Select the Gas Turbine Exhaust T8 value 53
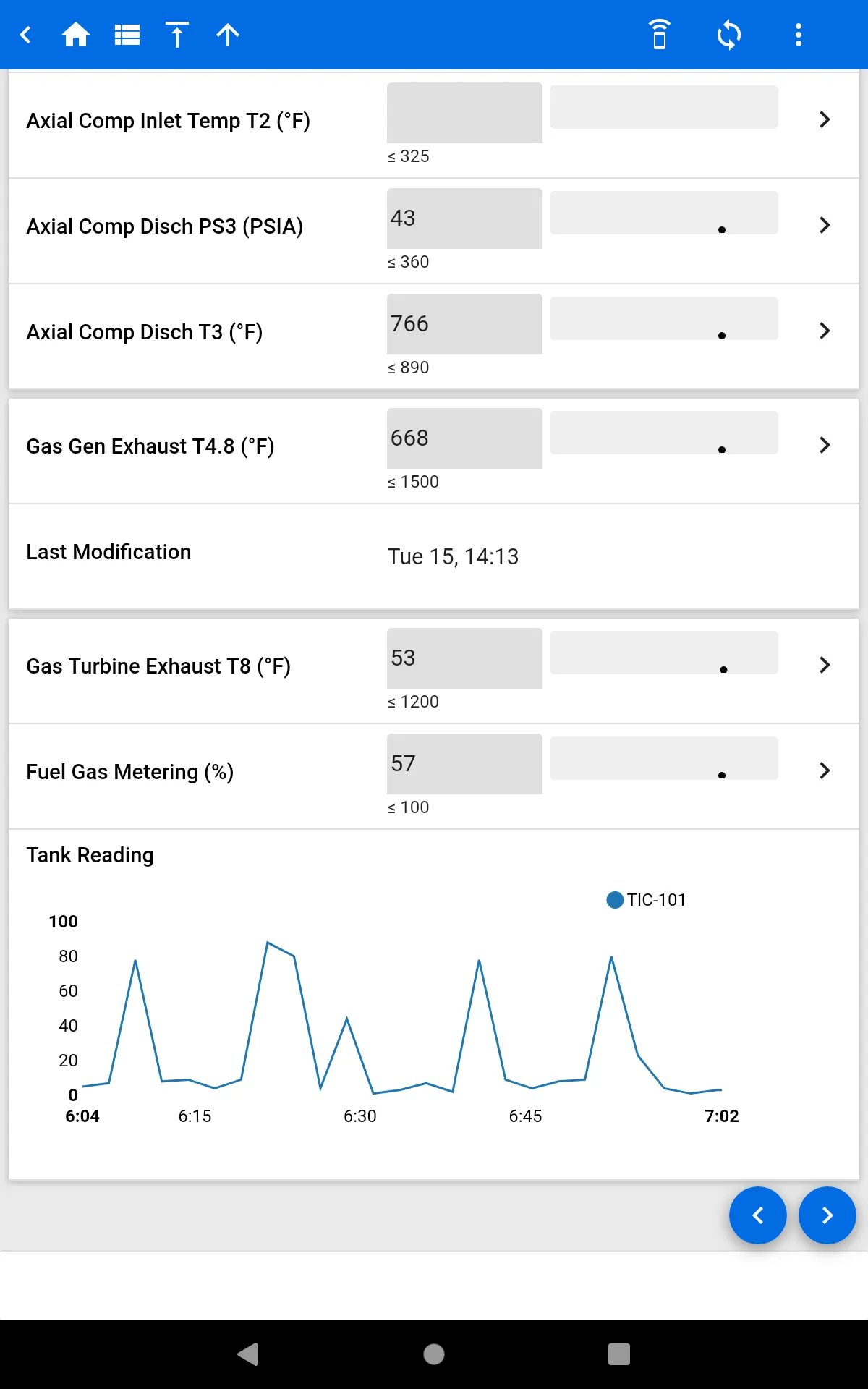Image resolution: width=868 pixels, height=1389 pixels. click(x=464, y=658)
